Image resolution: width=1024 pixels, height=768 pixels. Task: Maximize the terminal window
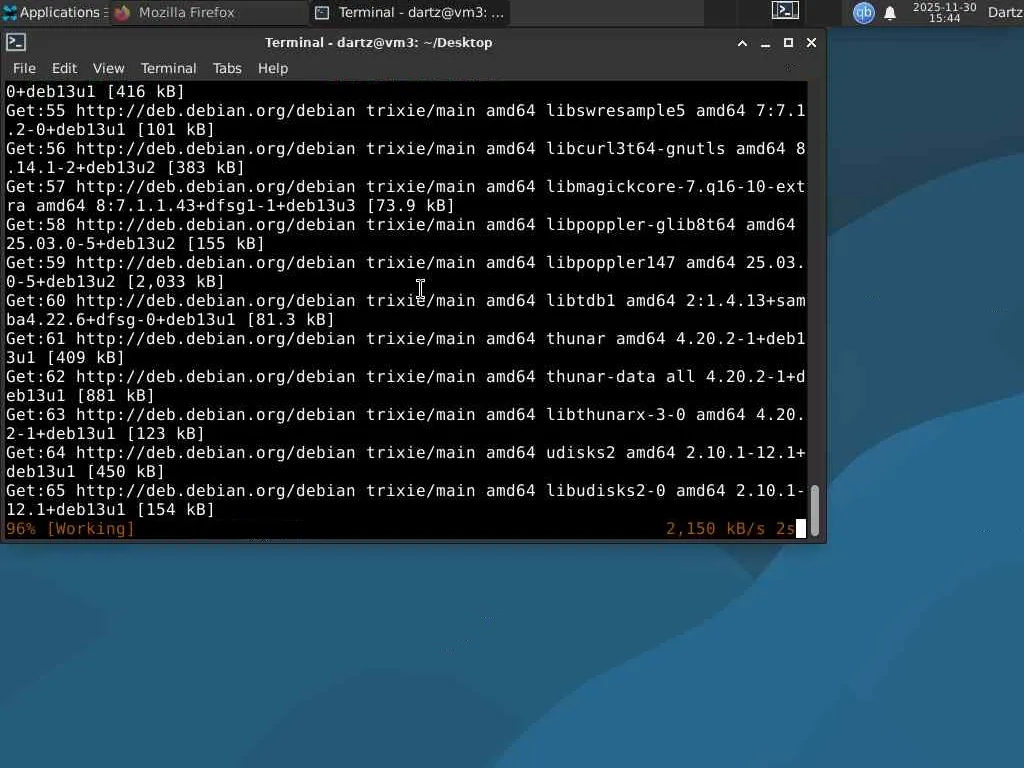[788, 43]
